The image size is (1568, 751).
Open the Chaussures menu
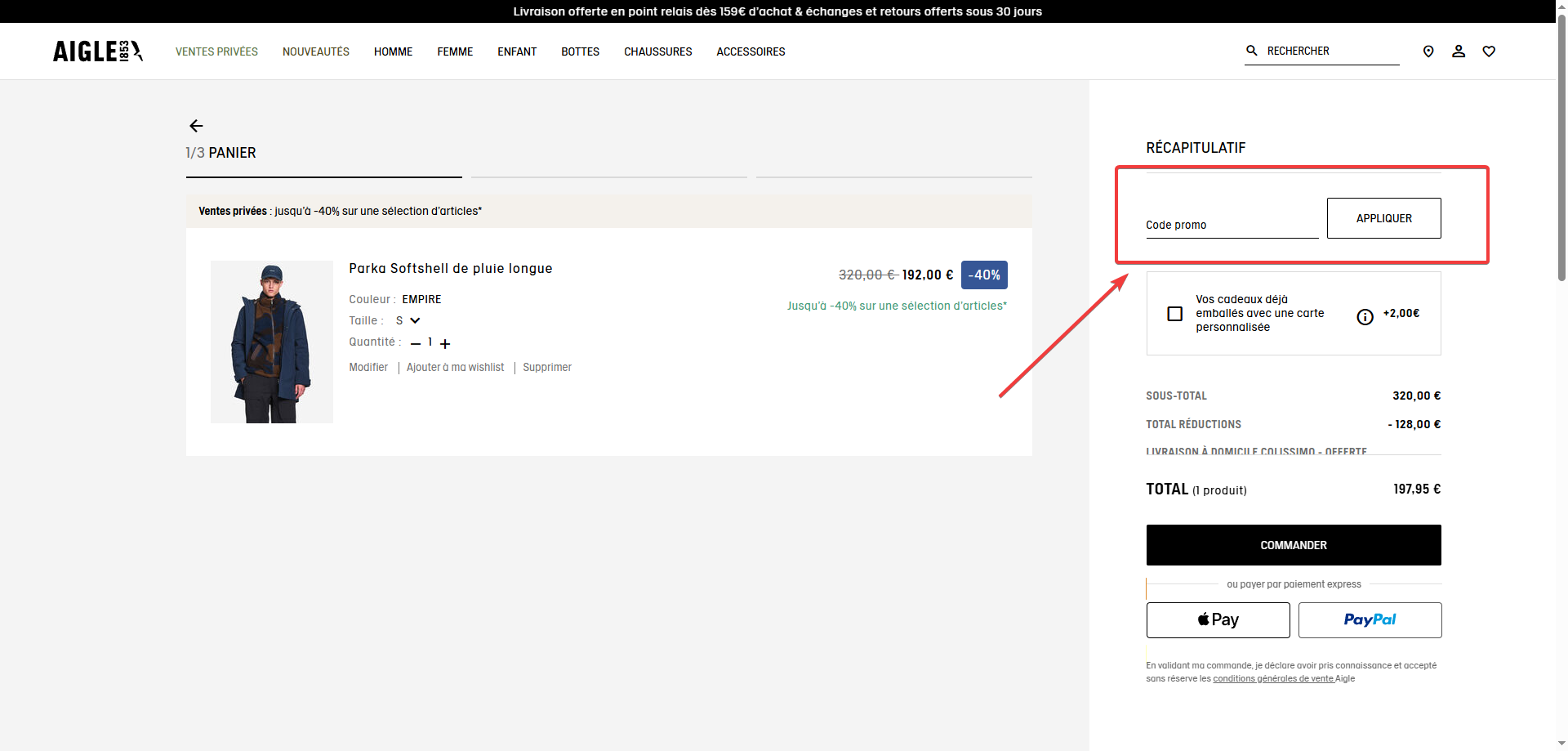pos(657,51)
